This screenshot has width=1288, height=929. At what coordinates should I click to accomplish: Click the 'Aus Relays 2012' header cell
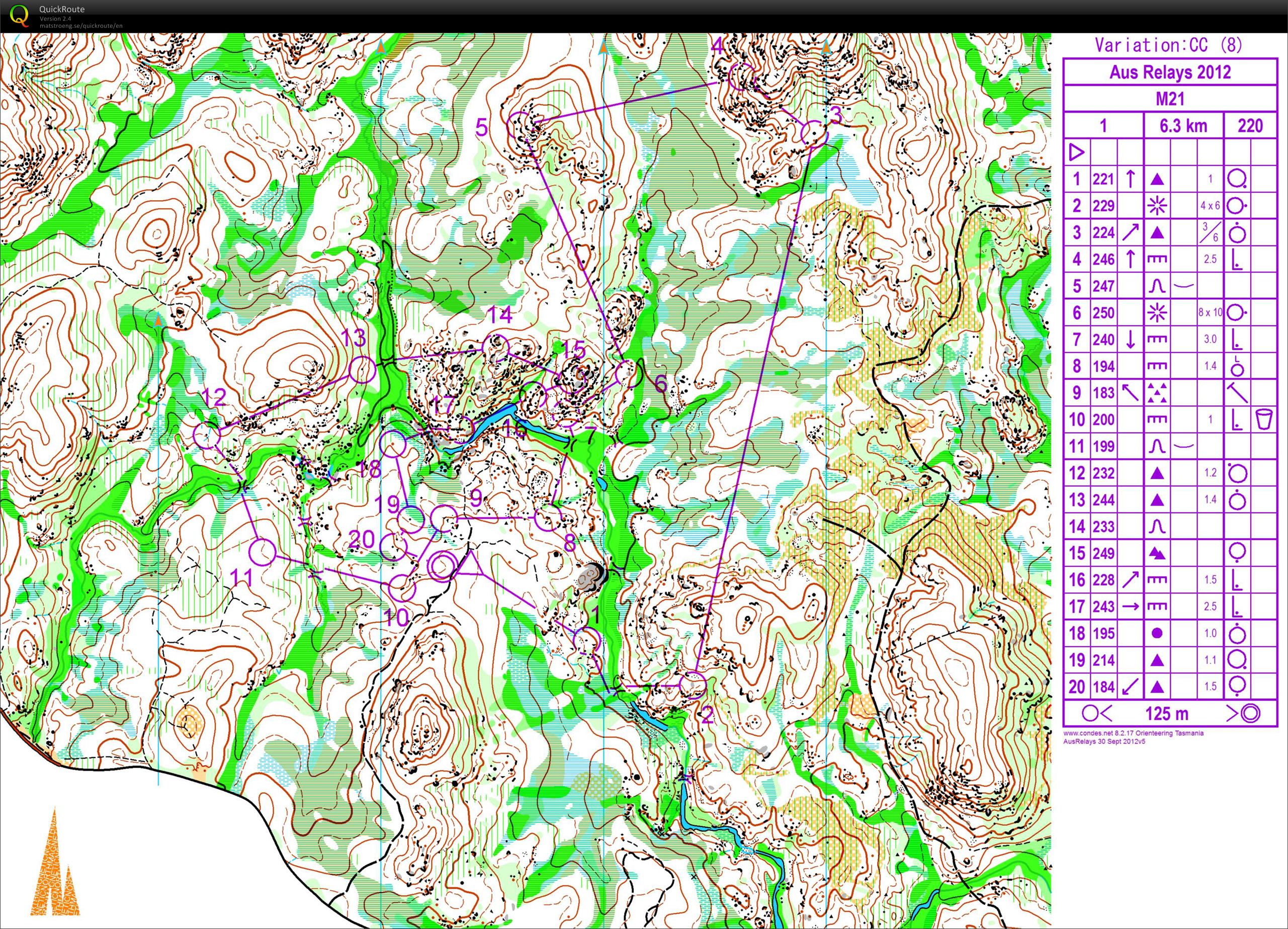(x=1170, y=72)
